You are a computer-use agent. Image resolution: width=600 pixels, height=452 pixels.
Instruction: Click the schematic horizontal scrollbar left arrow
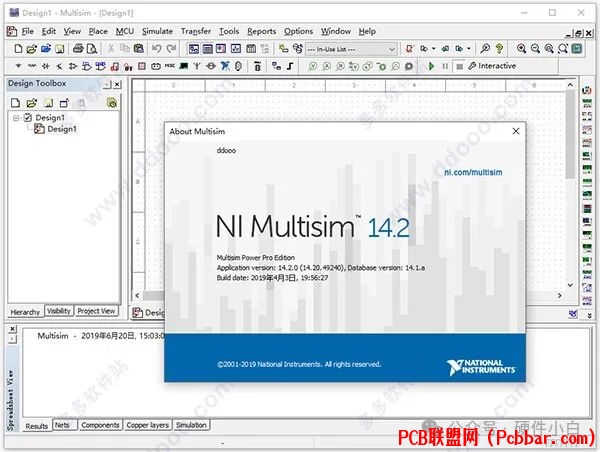[x=137, y=295]
